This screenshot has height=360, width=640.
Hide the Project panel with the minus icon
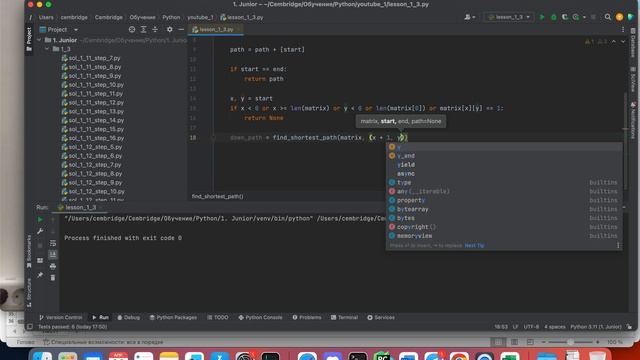pos(181,29)
